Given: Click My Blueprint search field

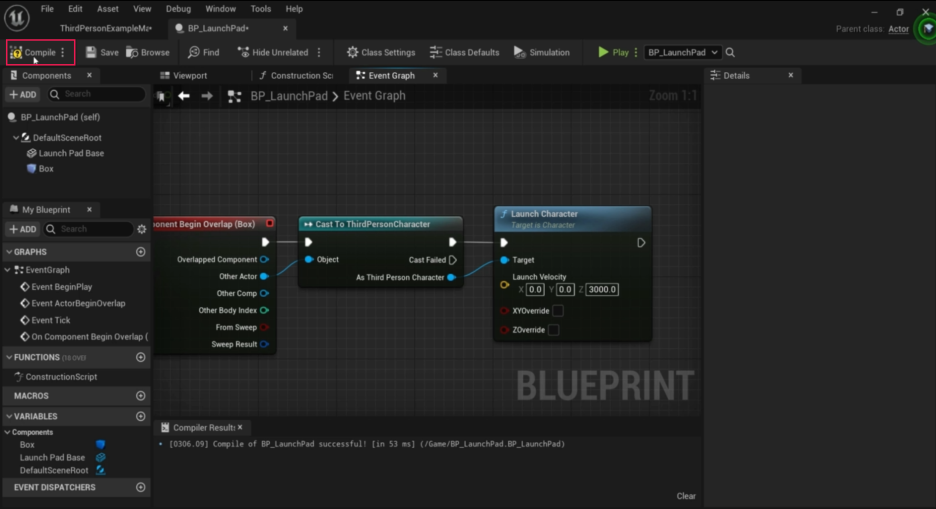Looking at the screenshot, I should (x=88, y=229).
